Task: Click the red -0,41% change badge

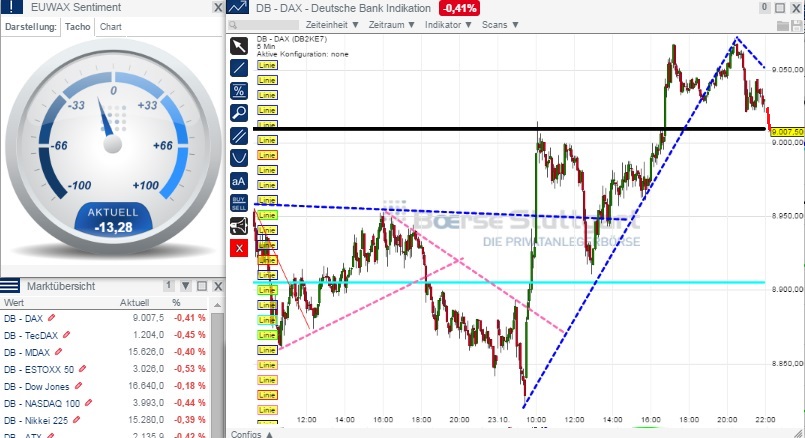Action: tap(459, 8)
